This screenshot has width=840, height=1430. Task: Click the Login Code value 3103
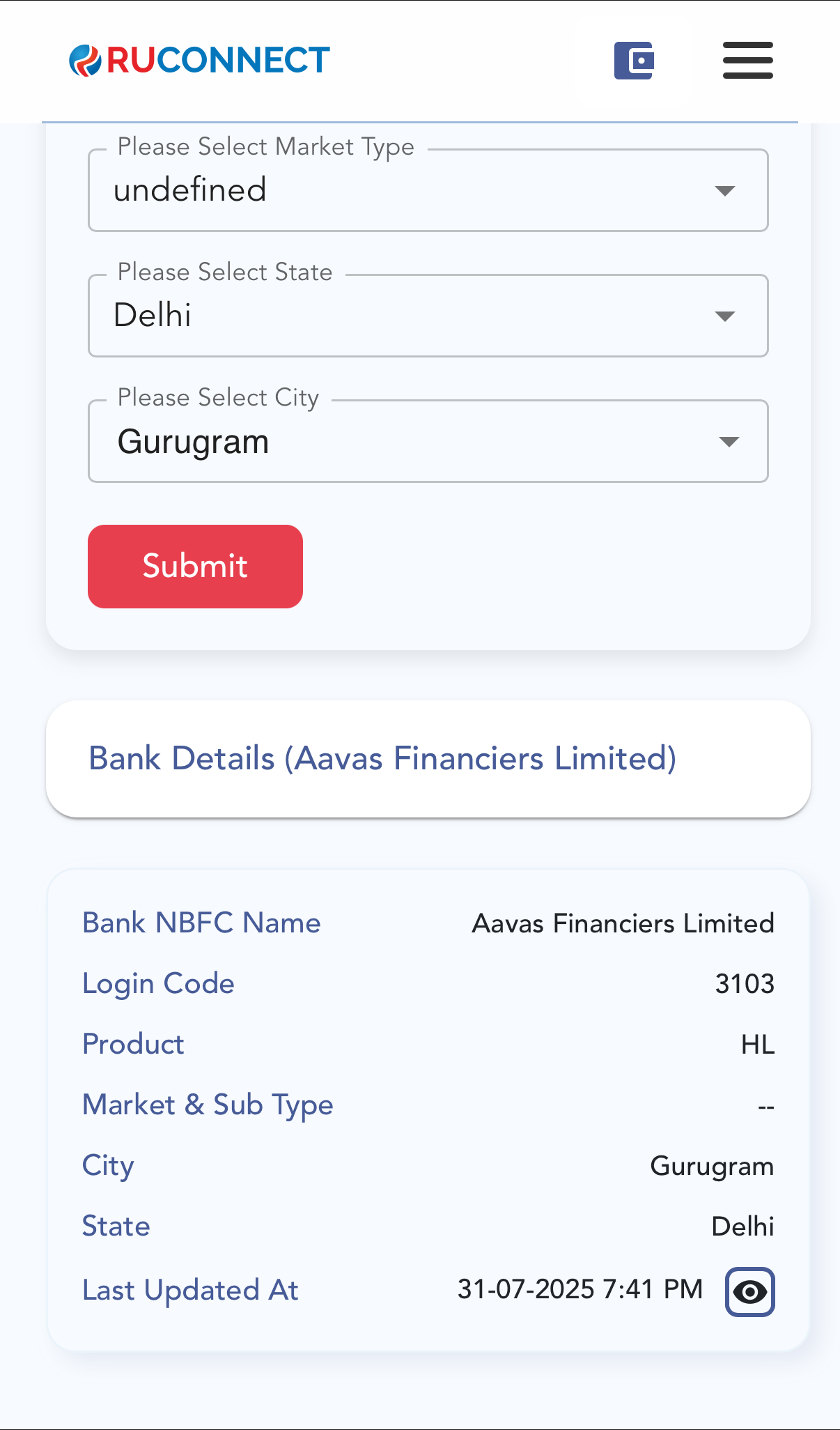coord(744,984)
